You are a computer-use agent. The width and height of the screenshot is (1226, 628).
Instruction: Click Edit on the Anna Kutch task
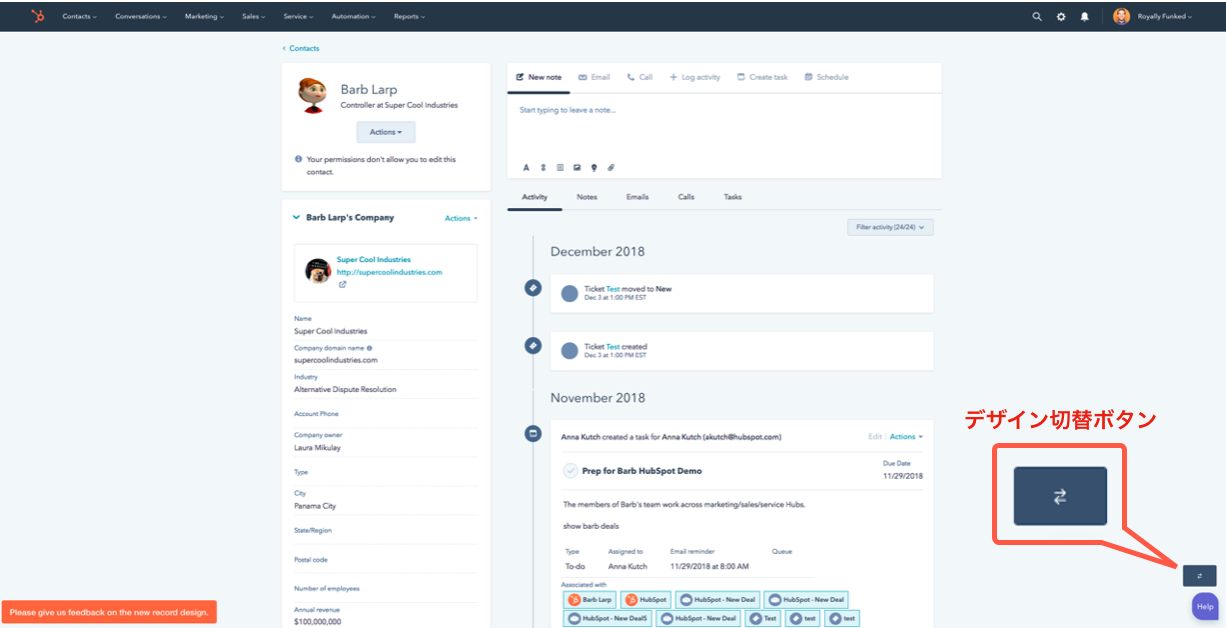875,437
